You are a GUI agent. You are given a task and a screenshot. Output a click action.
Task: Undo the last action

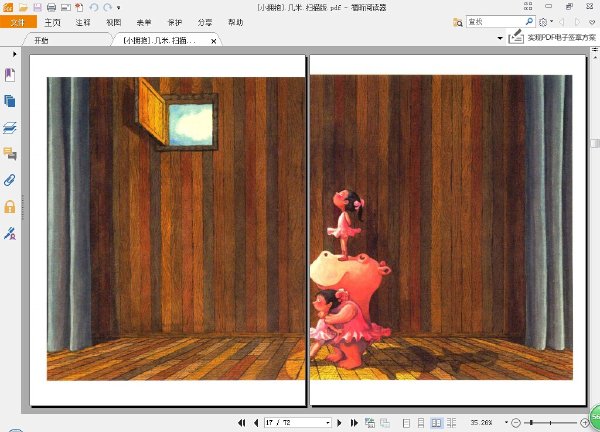[94, 7]
